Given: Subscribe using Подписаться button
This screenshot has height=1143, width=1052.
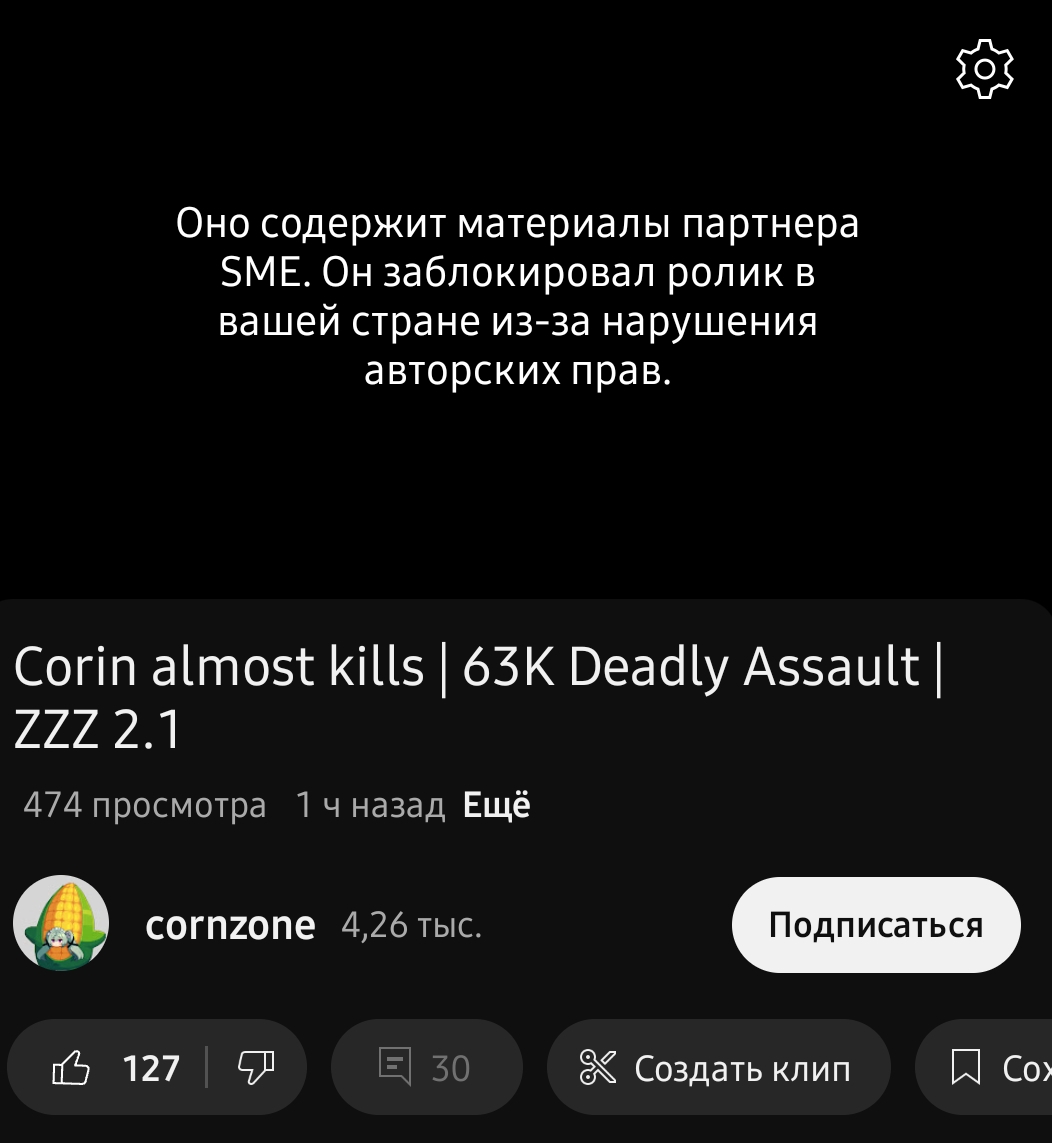Looking at the screenshot, I should (876, 924).
